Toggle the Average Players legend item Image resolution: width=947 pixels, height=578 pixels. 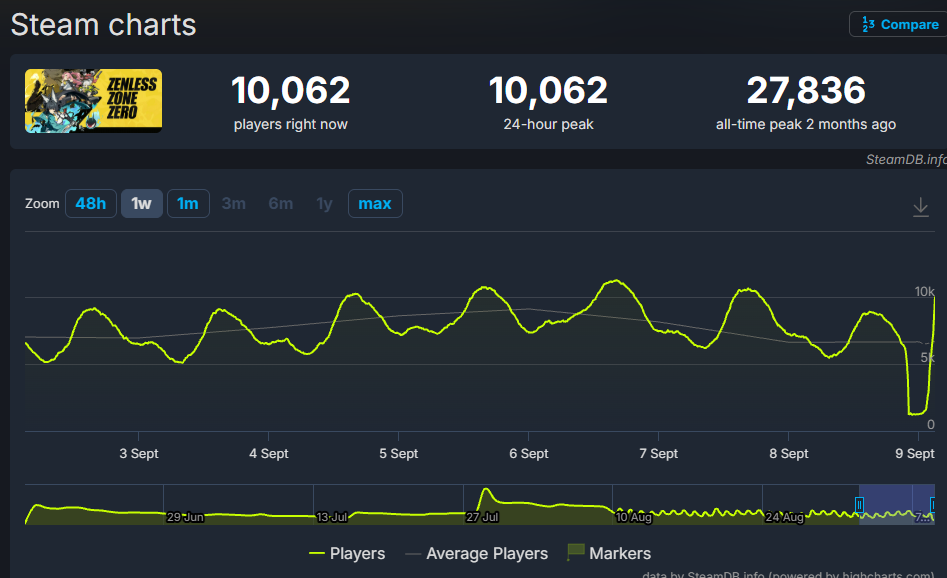[477, 553]
